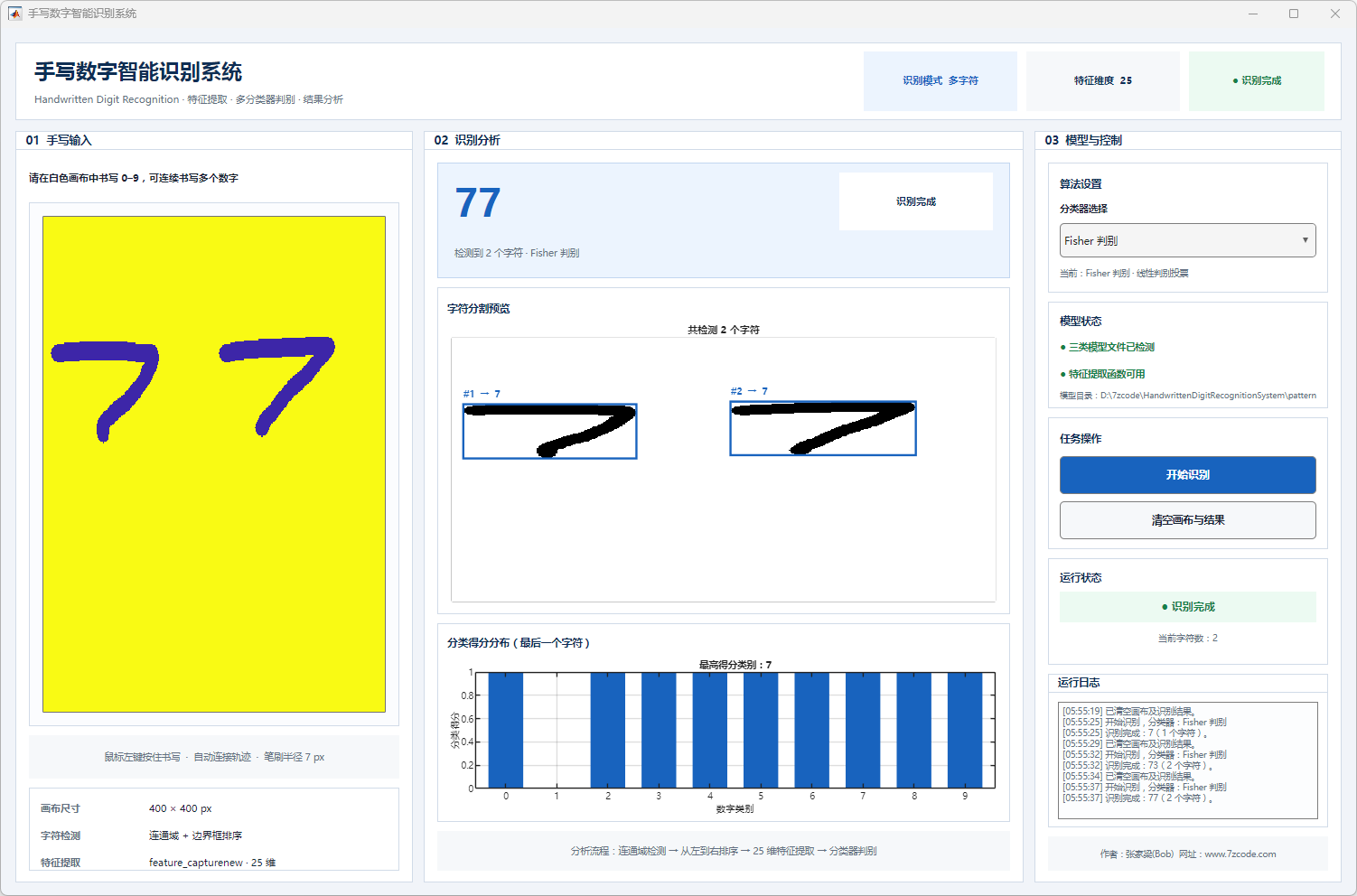Click the 分类得分分布（最后一个字符）heading

519,643
